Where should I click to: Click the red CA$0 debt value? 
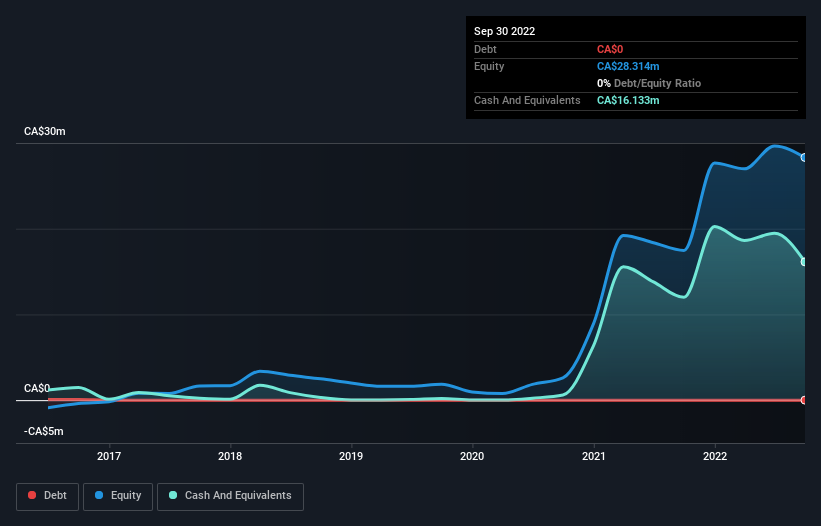(x=610, y=49)
